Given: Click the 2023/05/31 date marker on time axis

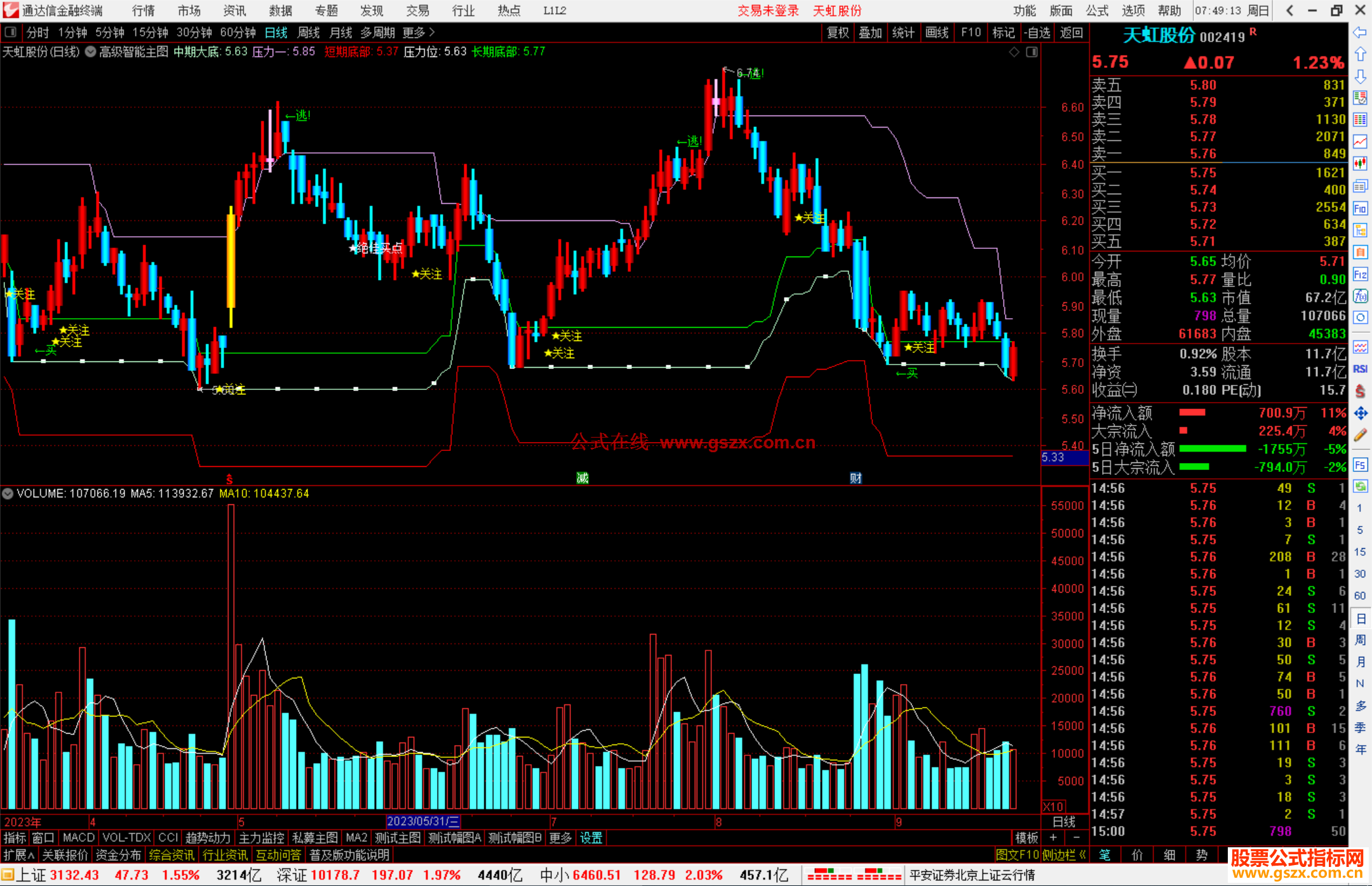Looking at the screenshot, I should pyautogui.click(x=423, y=821).
